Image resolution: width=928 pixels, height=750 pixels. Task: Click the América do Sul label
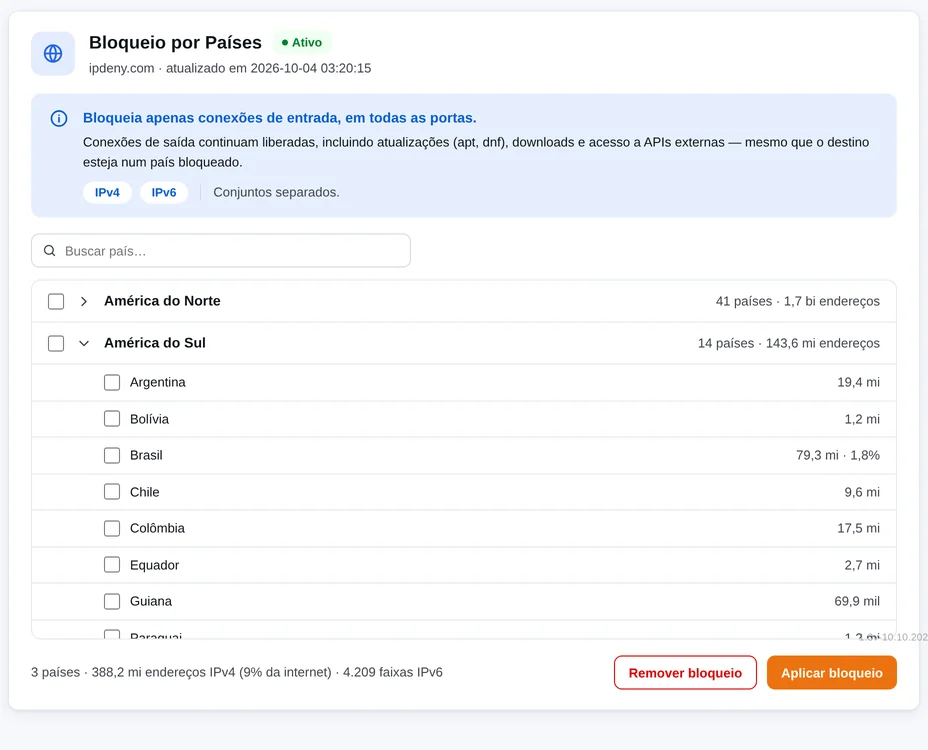[155, 343]
